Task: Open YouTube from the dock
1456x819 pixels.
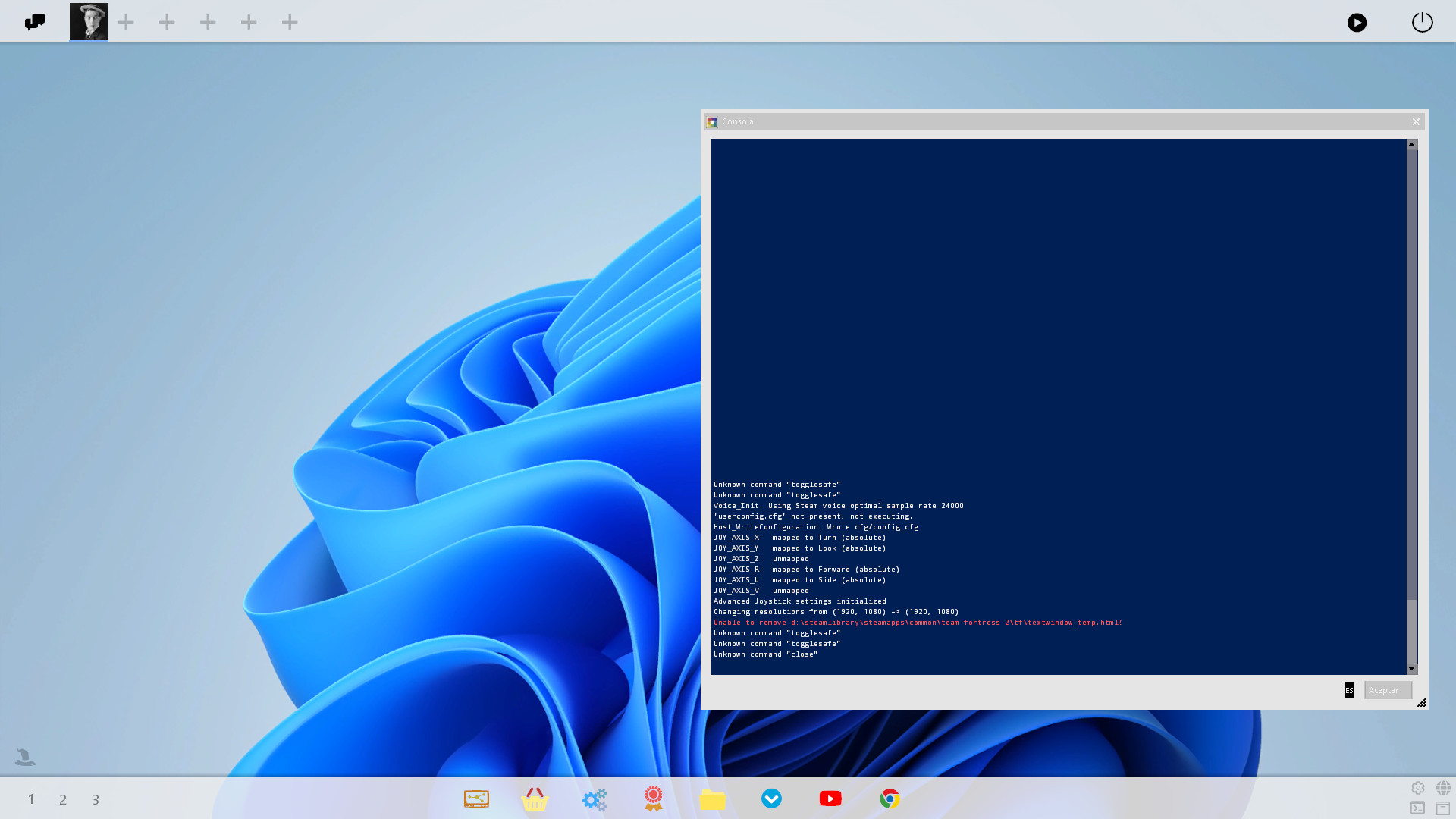Action: click(830, 799)
